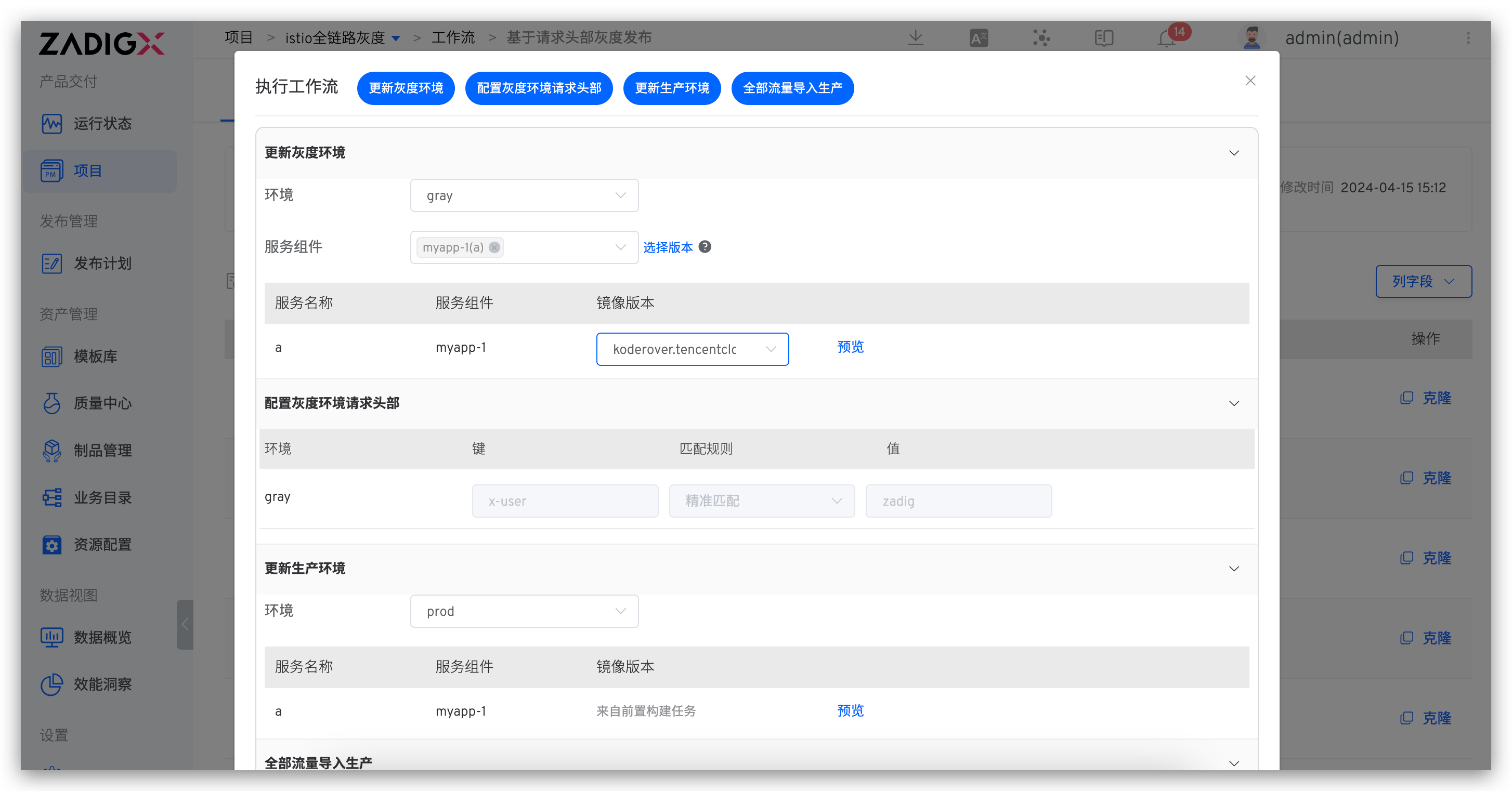Click the help icon beside 选择版本
This screenshot has width=1512, height=791.
pyautogui.click(x=705, y=247)
